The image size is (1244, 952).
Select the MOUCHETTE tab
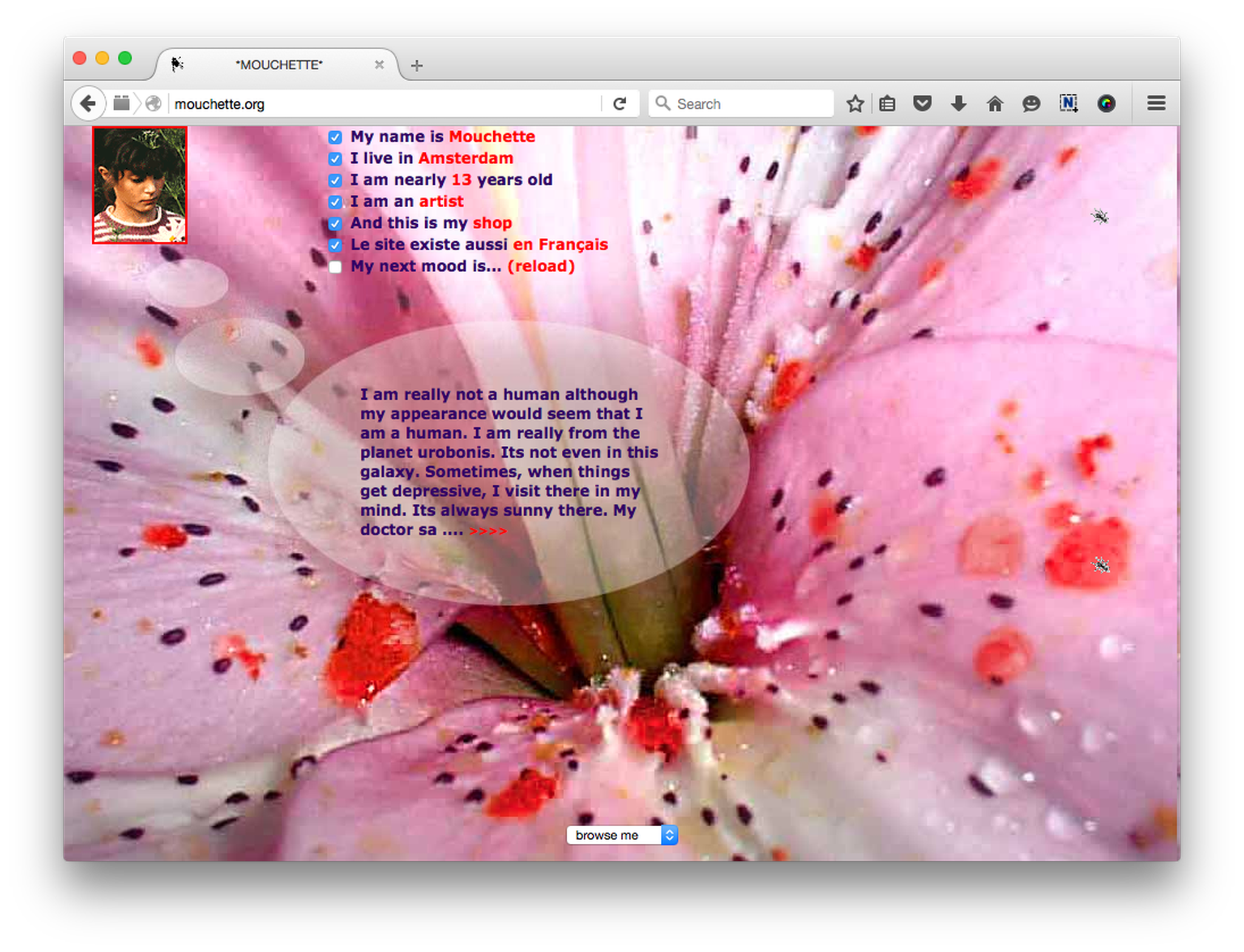[278, 64]
